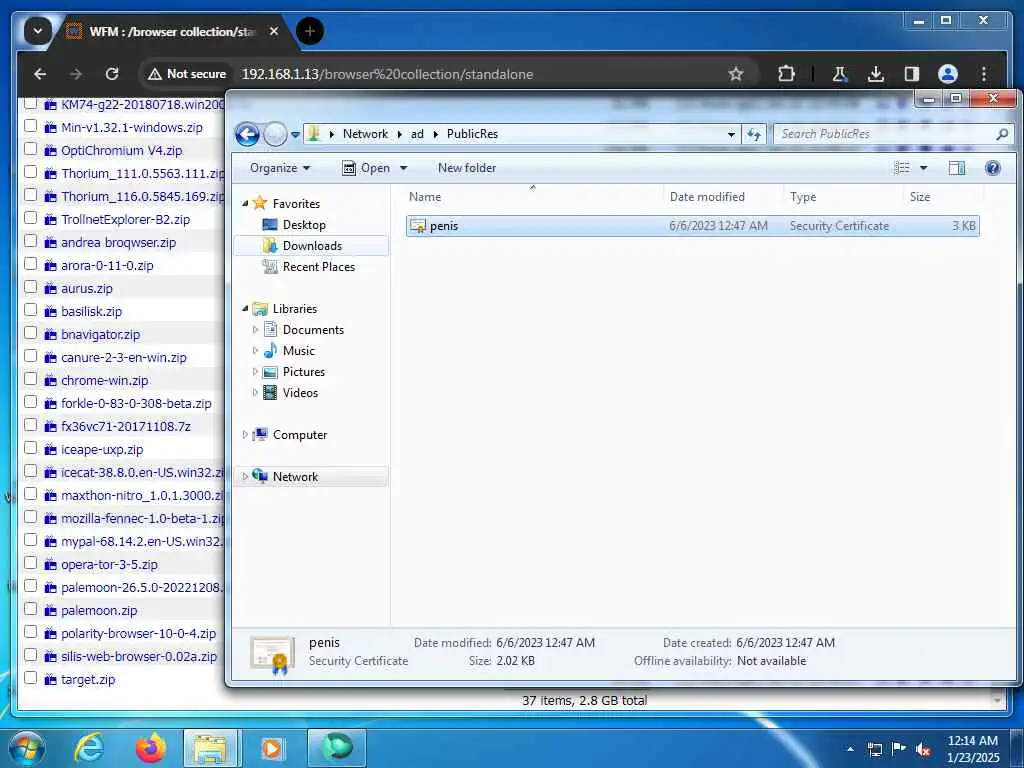Open the Chrome Labs flask icon
This screenshot has width=1024, height=768.
[839, 74]
